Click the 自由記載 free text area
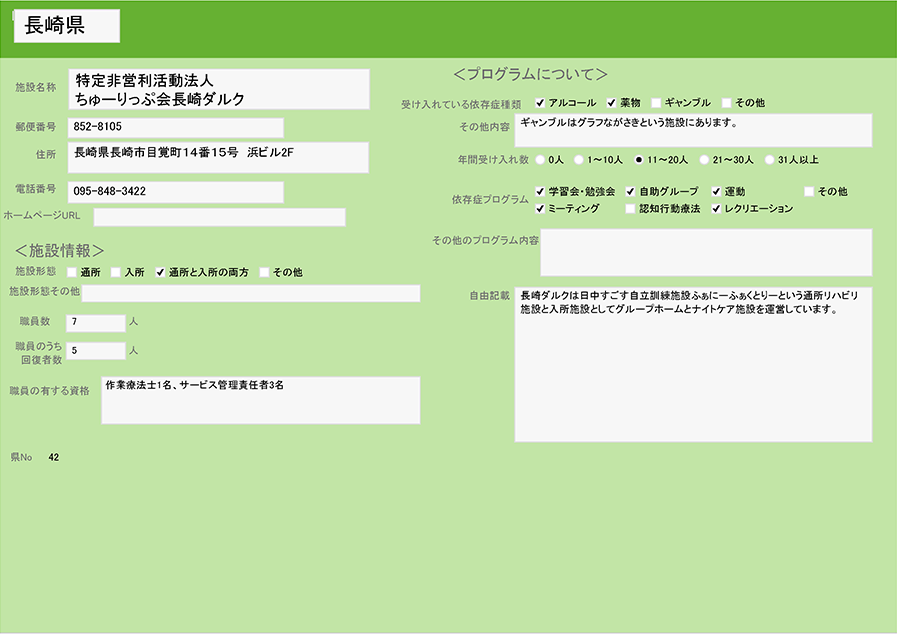The height and width of the screenshot is (634, 897). (693, 365)
